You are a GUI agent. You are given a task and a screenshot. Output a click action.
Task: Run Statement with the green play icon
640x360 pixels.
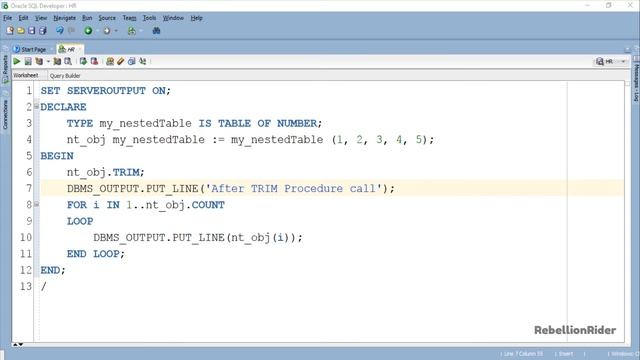[x=17, y=61]
